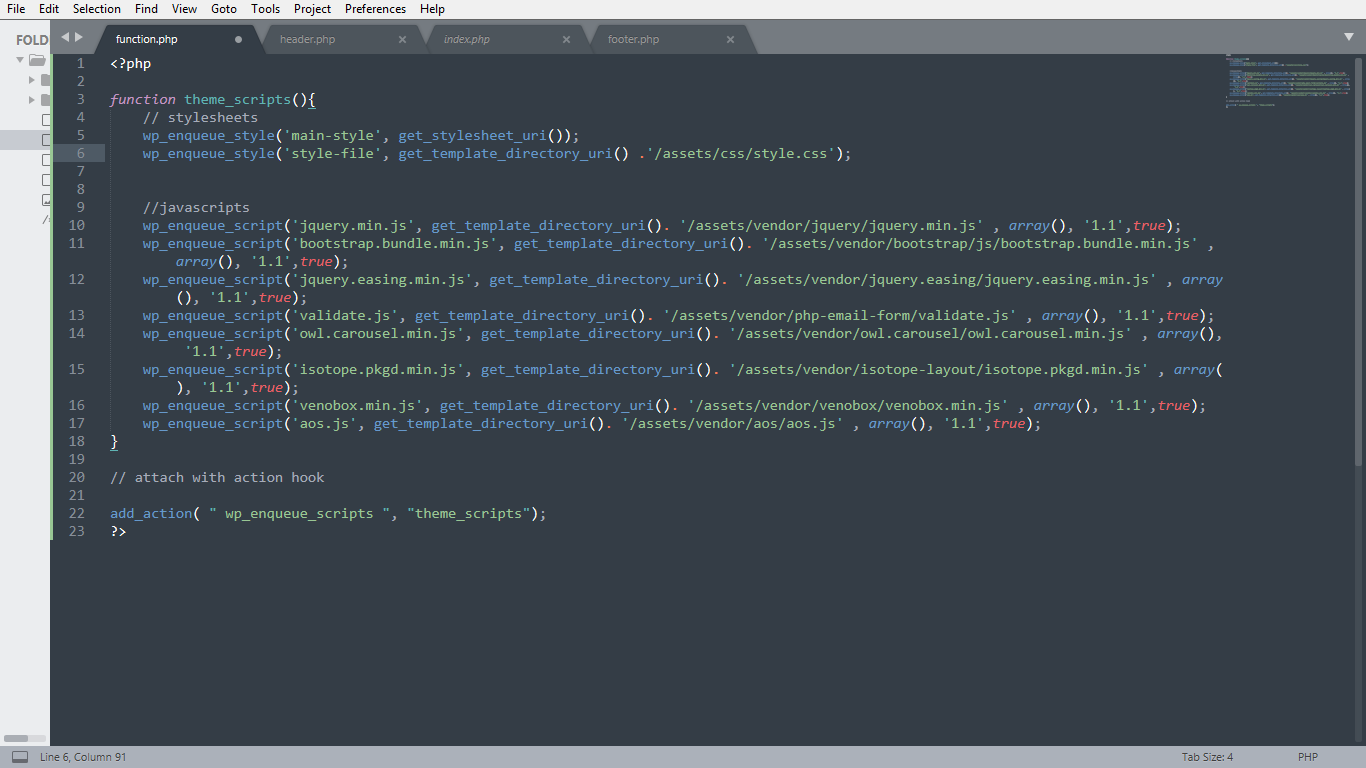Click the ?> closing tag
The height and width of the screenshot is (768, 1366).
tap(118, 531)
